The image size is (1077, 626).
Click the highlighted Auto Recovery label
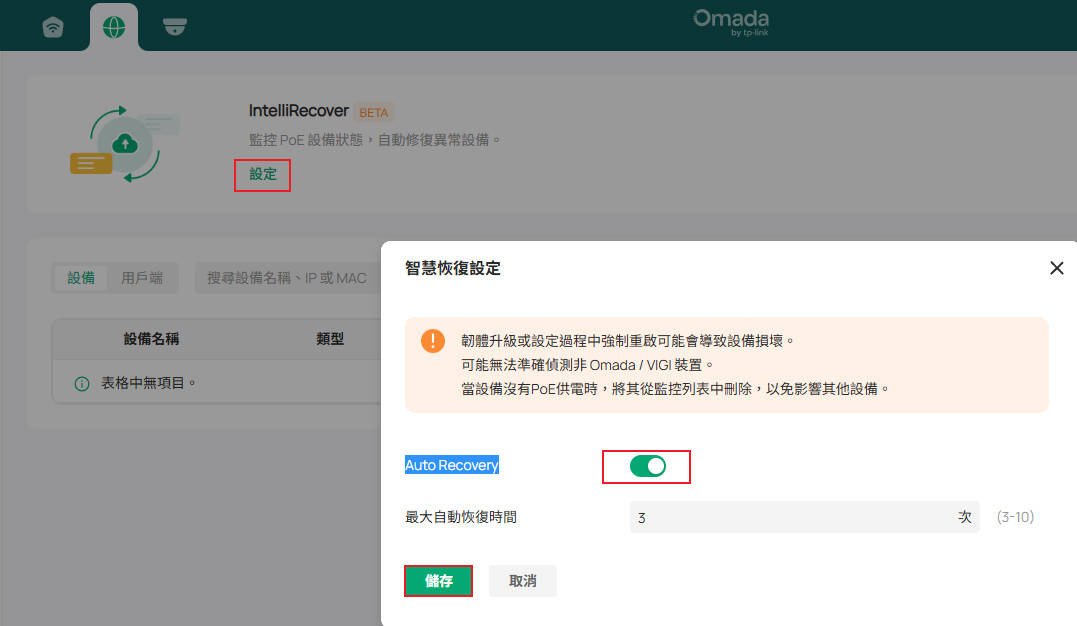point(451,466)
